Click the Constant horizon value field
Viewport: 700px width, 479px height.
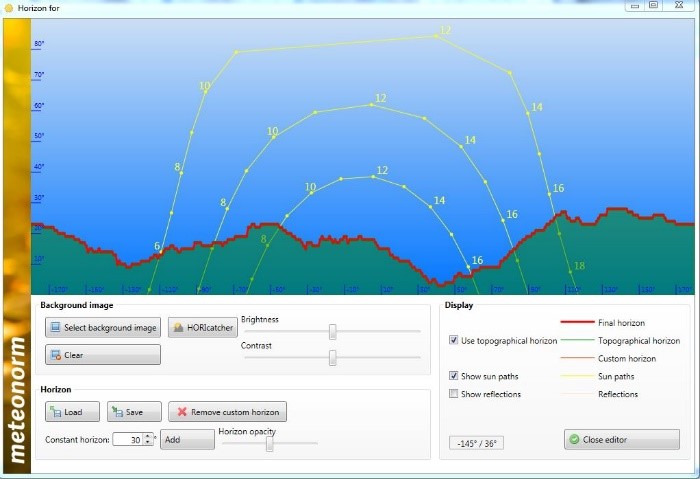point(127,440)
